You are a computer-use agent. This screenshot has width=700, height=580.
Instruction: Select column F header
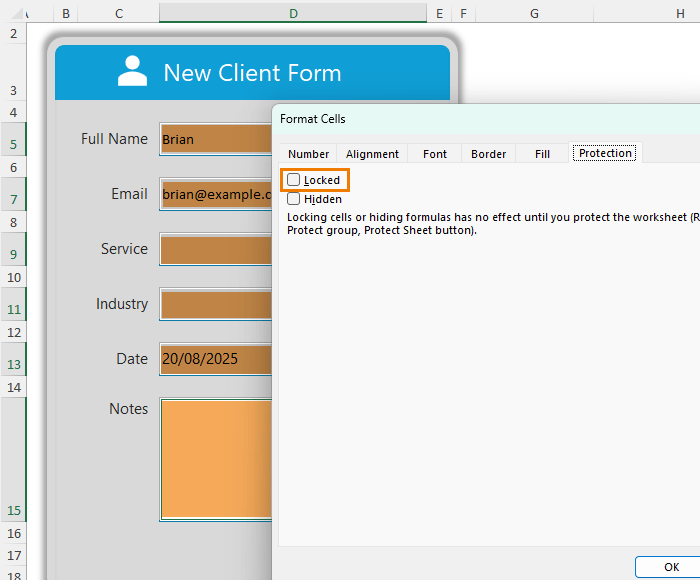(x=463, y=13)
